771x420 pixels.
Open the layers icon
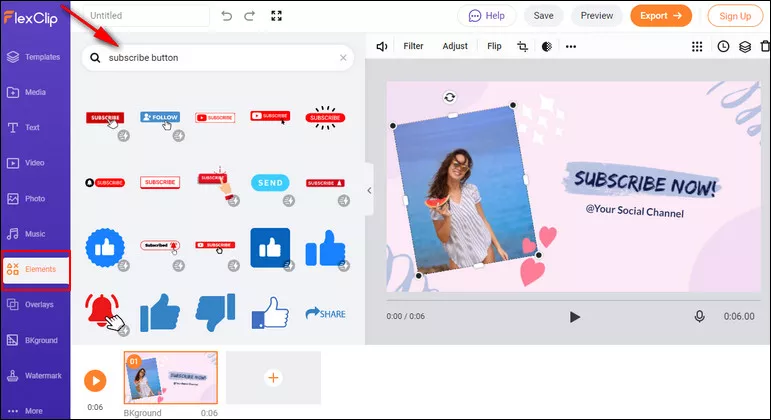pyautogui.click(x=745, y=46)
